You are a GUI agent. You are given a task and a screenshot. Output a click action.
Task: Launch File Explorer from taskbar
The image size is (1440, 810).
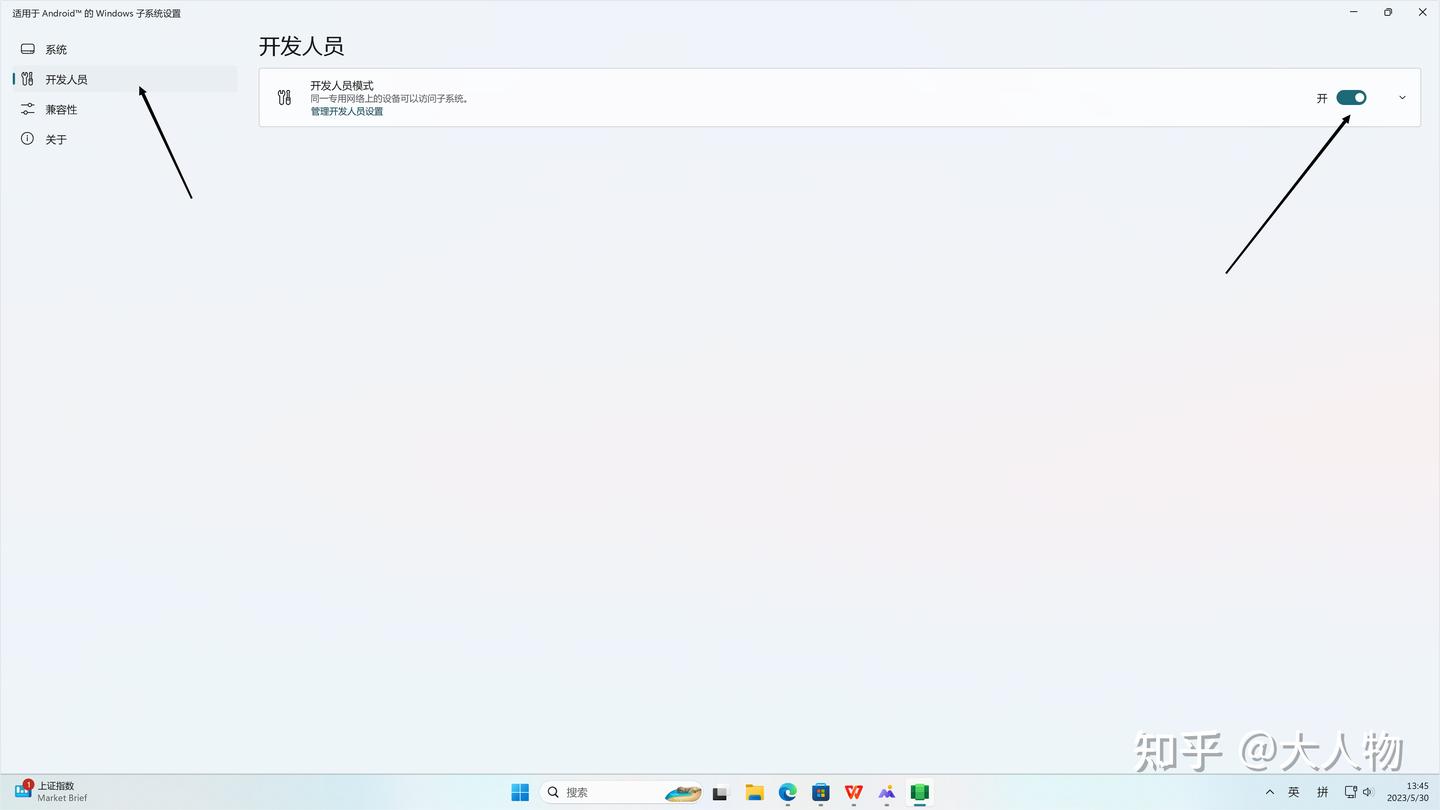pyautogui.click(x=754, y=792)
